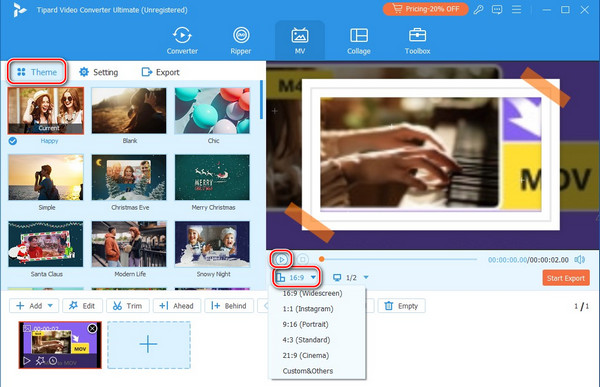
Task: Click the Edit button
Action: 82,306
